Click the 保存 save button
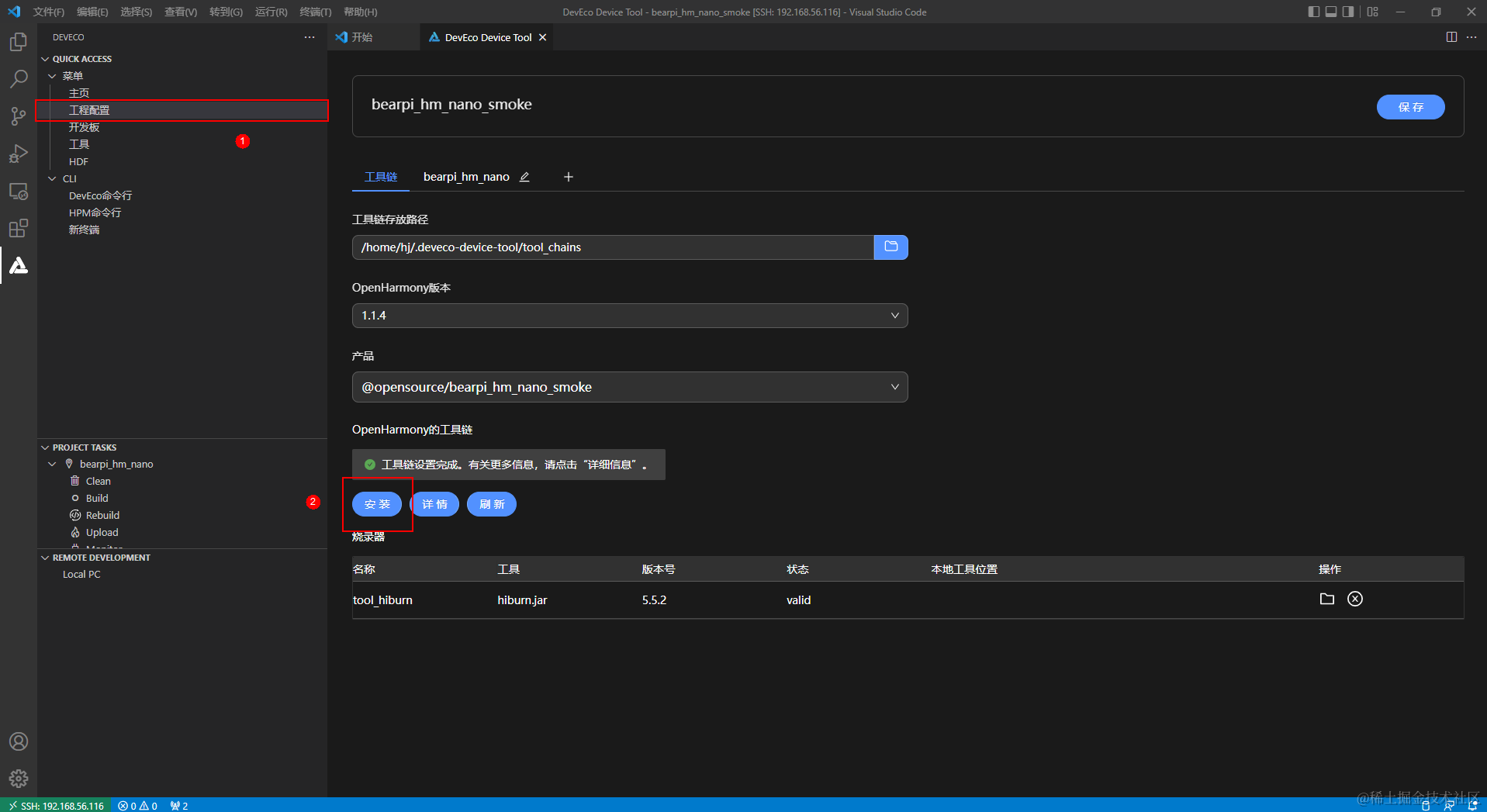The image size is (1487, 812). tap(1410, 107)
